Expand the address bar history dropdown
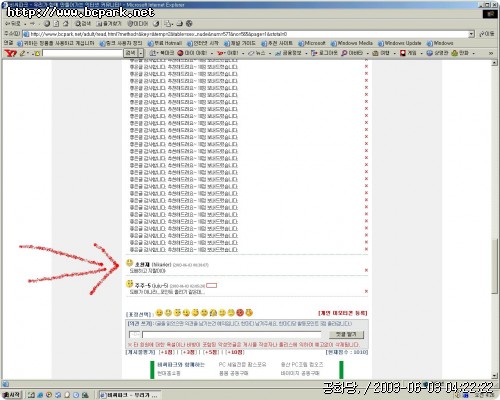This screenshot has width=500, height=400. (471, 34)
